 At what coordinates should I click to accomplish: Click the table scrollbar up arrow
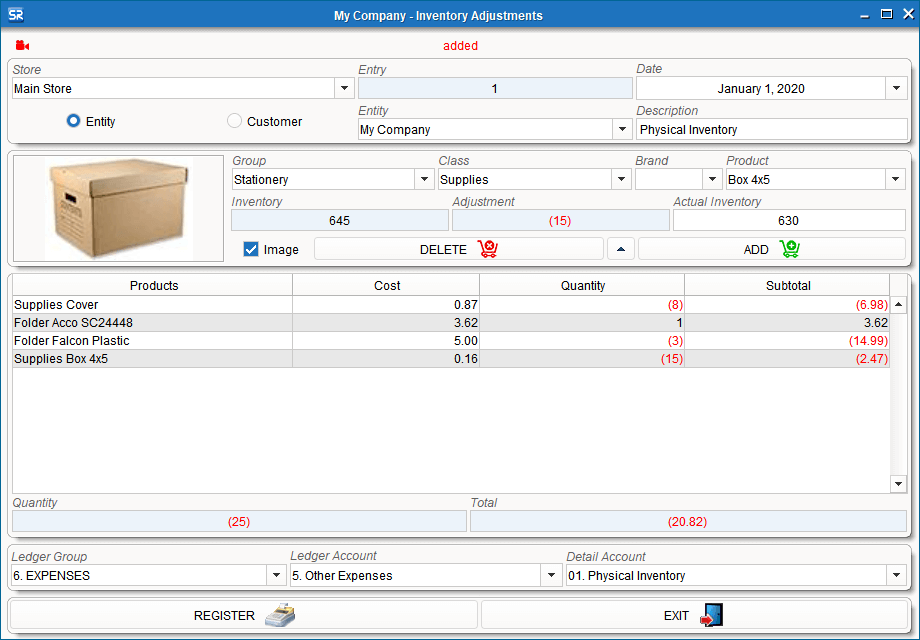point(898,304)
